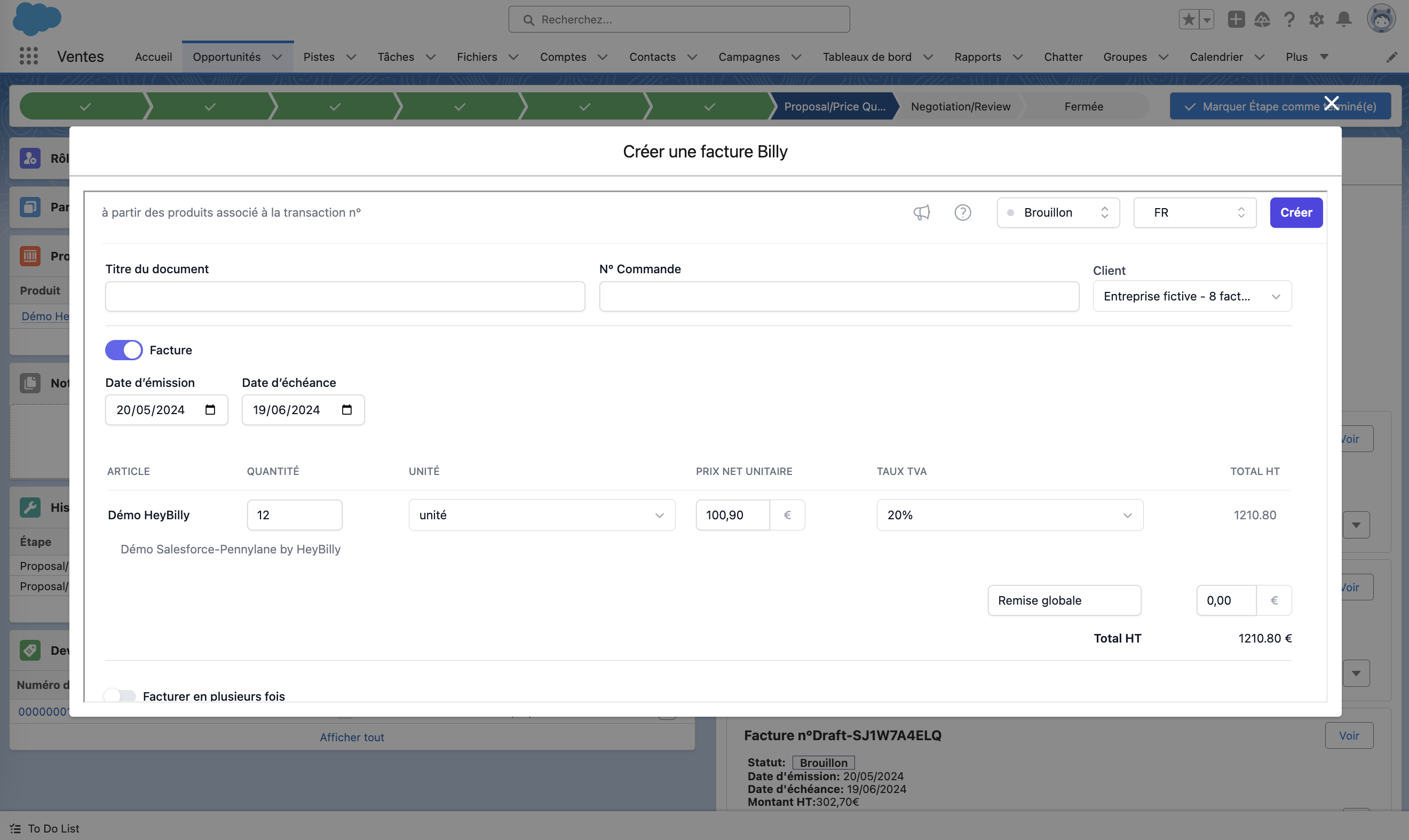
Task: Open Notifications bell icon
Action: coord(1344,19)
